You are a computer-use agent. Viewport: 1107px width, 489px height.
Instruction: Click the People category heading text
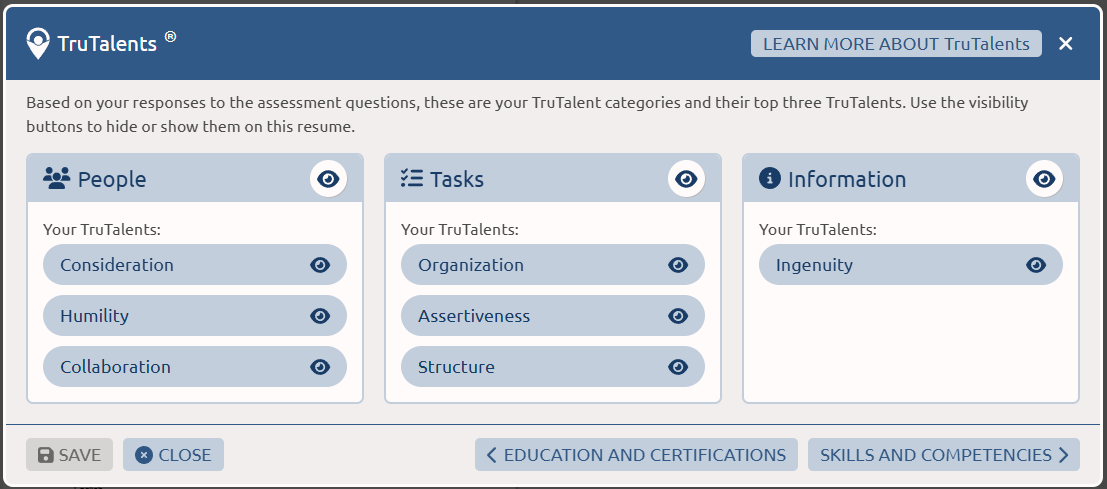coord(112,179)
